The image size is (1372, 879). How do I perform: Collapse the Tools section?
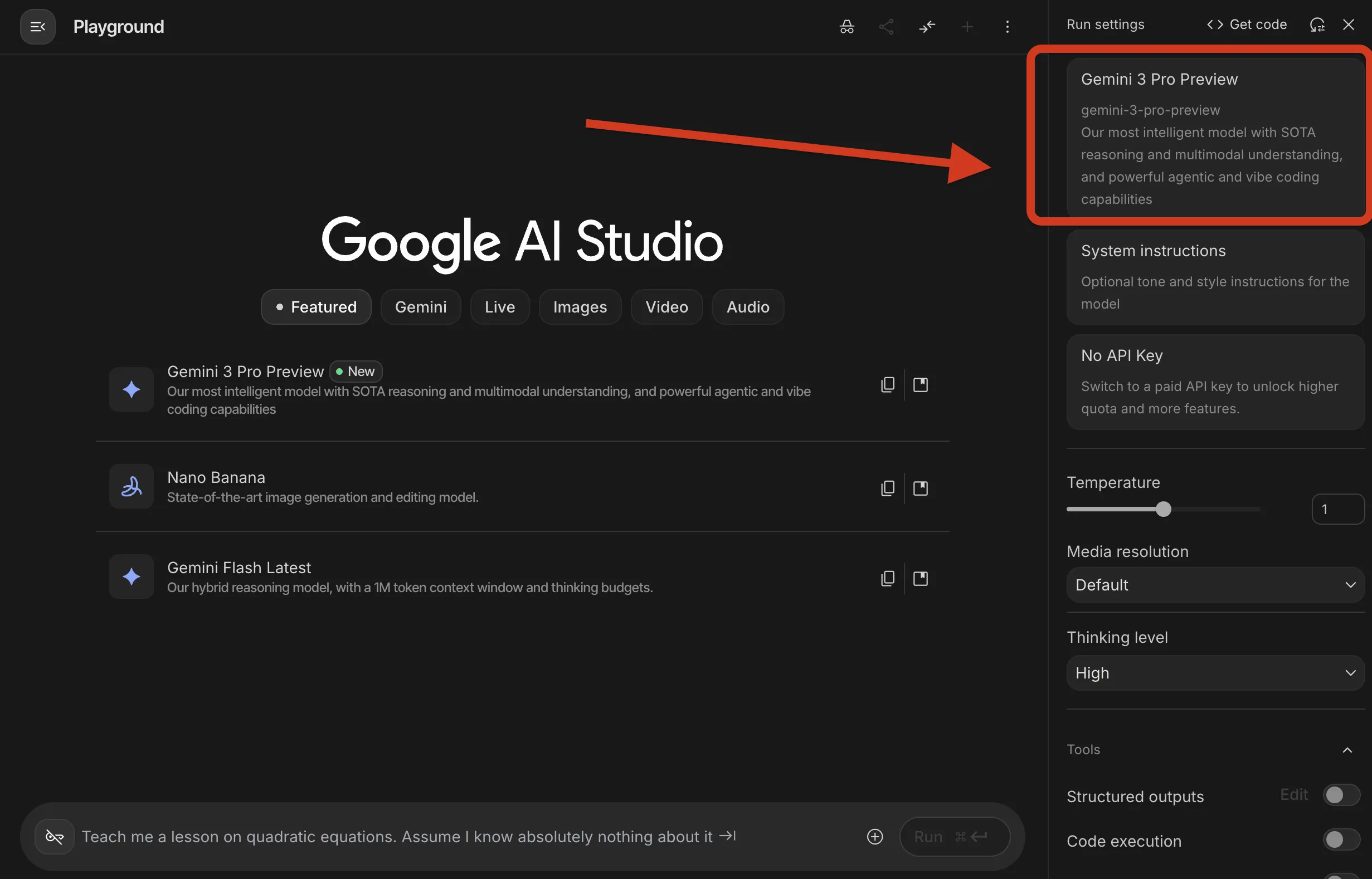[1347, 749]
